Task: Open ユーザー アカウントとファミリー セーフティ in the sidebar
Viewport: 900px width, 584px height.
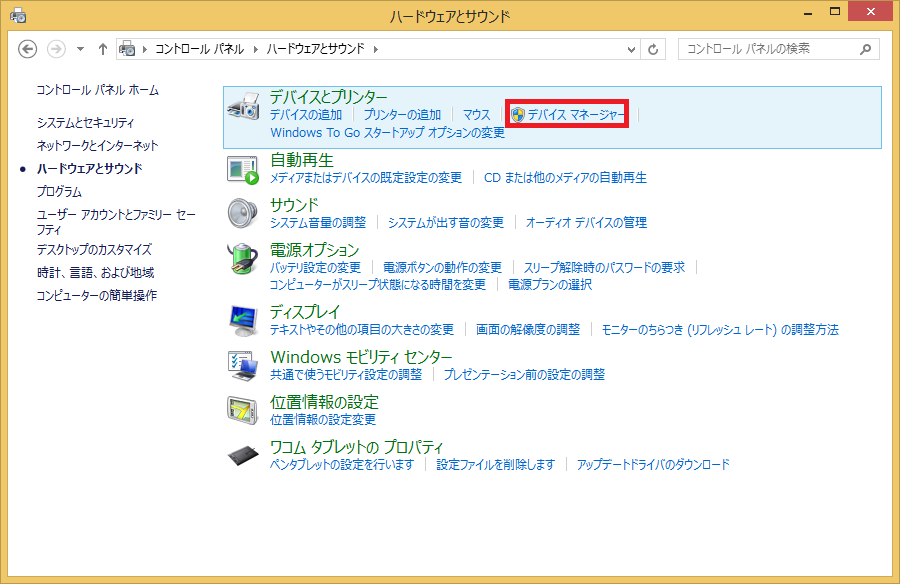Action: click(116, 222)
